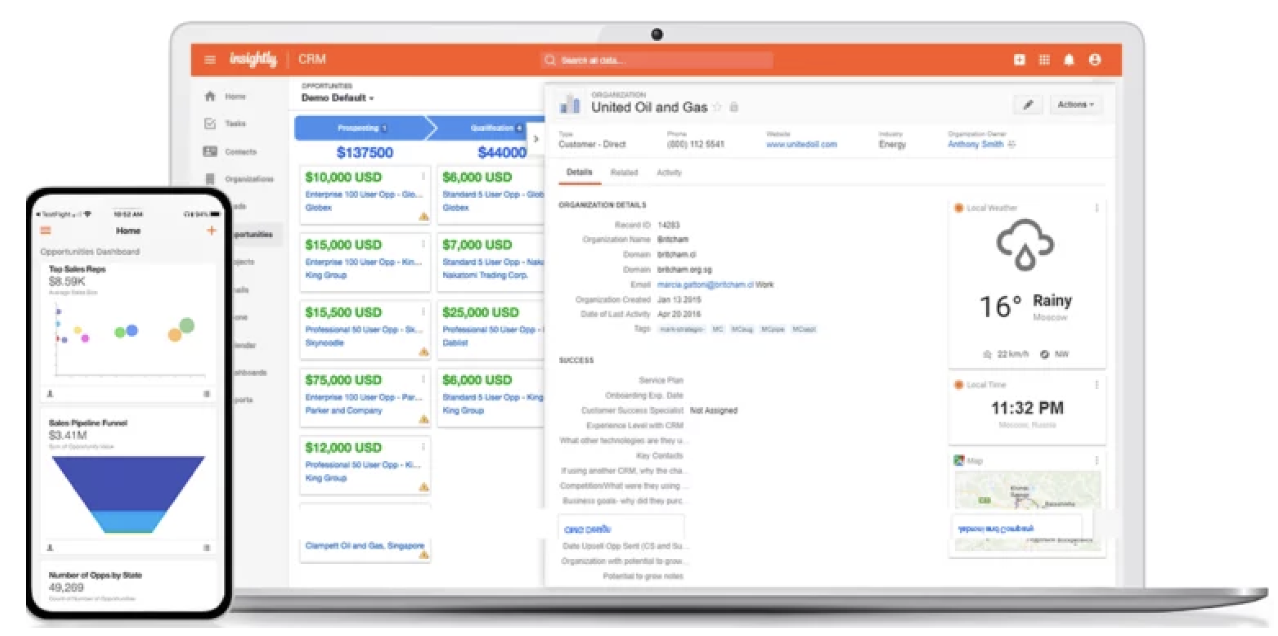
Task: Open Organizations in the sidebar menu
Action: [249, 179]
